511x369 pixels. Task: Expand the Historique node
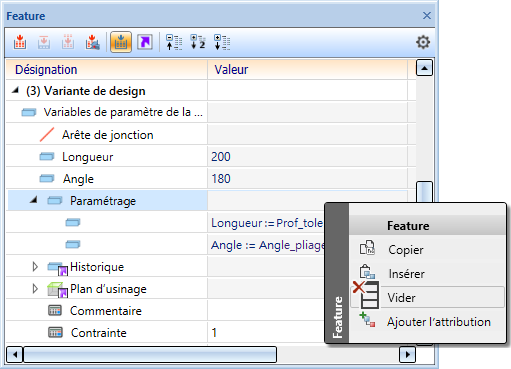(x=35, y=267)
